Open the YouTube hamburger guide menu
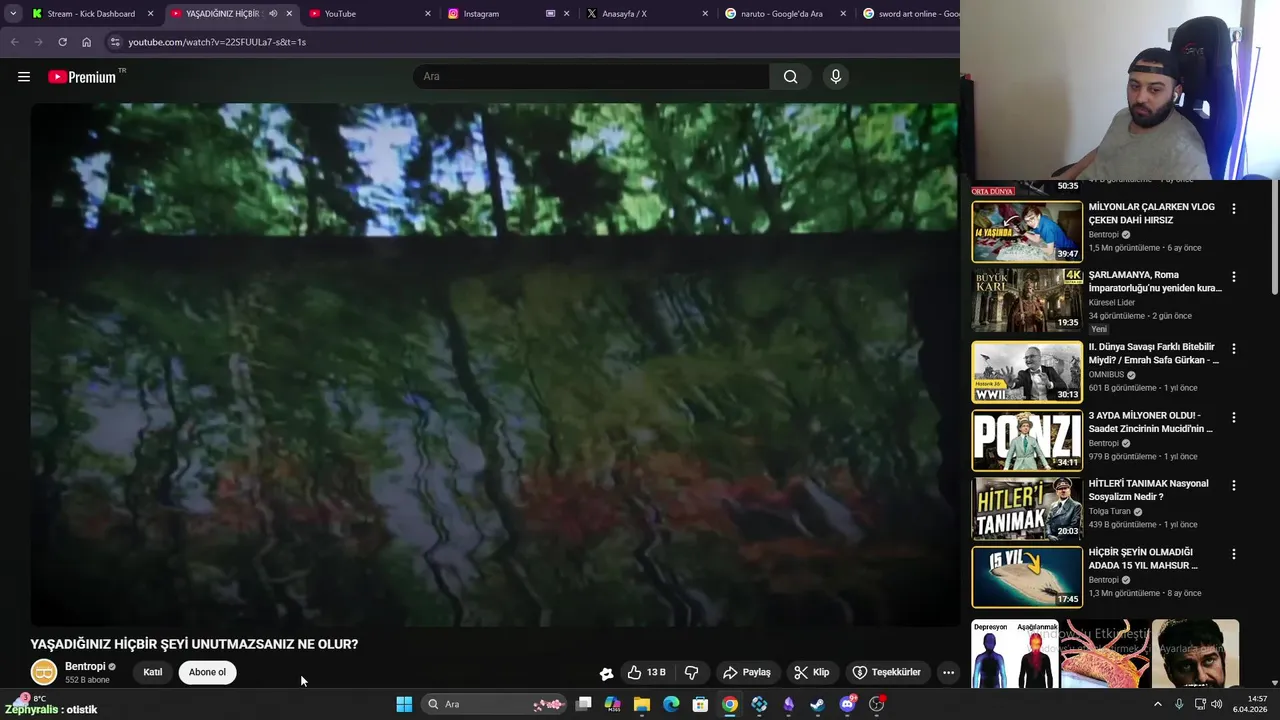 [24, 77]
